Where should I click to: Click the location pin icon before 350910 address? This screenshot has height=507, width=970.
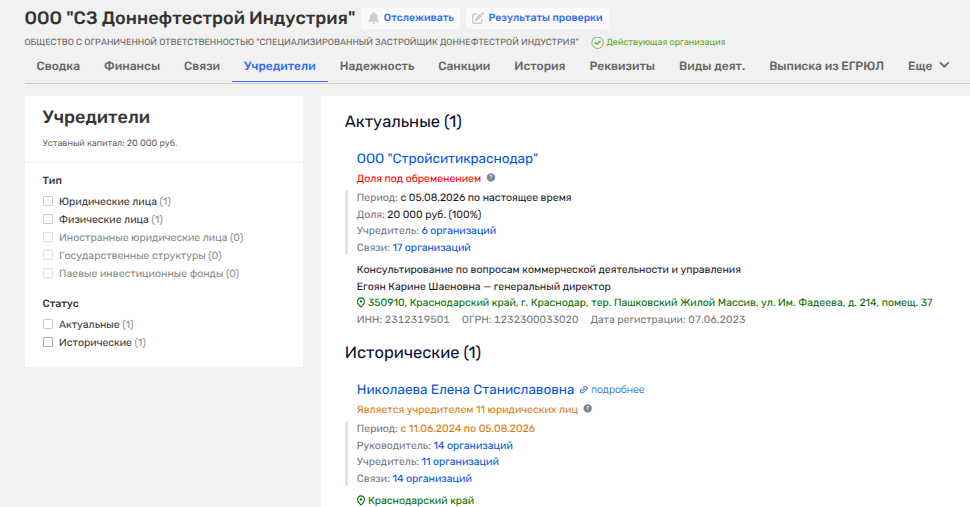[x=361, y=303]
